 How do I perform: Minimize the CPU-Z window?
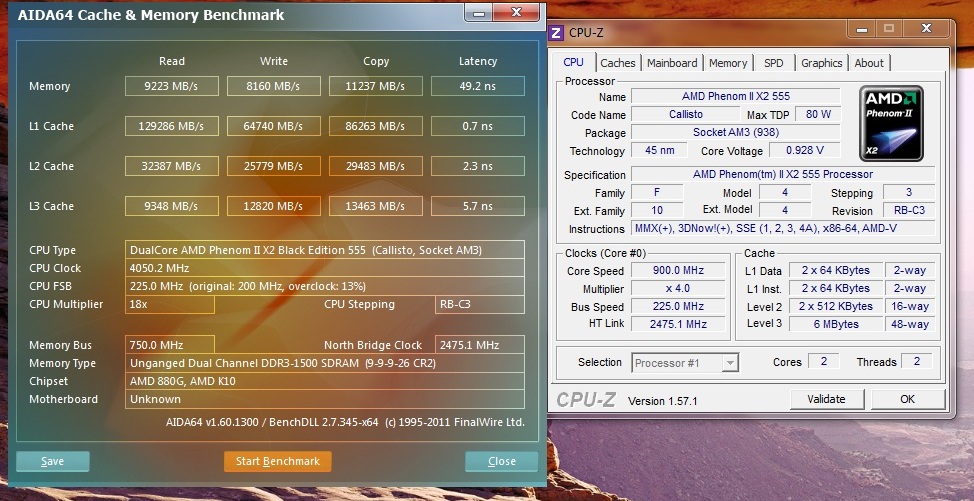[863, 29]
